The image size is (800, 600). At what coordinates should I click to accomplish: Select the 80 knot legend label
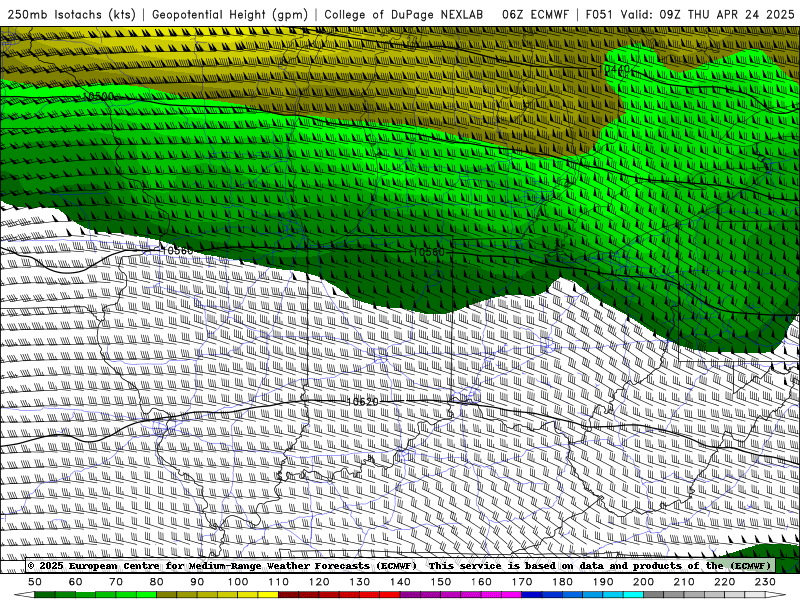[x=156, y=582]
